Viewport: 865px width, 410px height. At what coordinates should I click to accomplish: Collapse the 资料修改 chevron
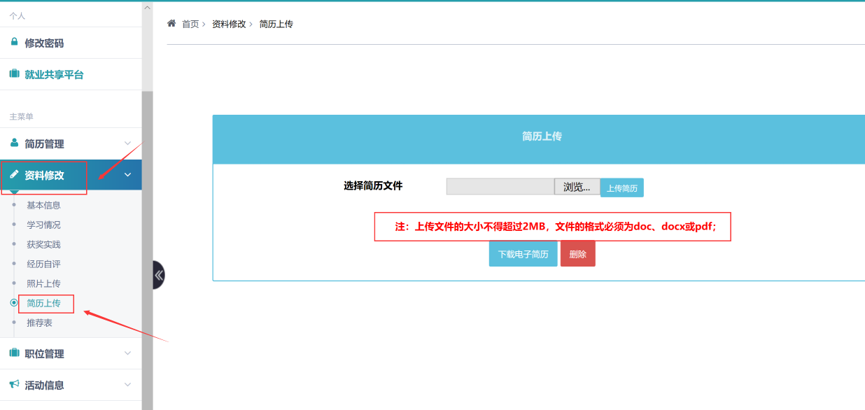pyautogui.click(x=127, y=175)
